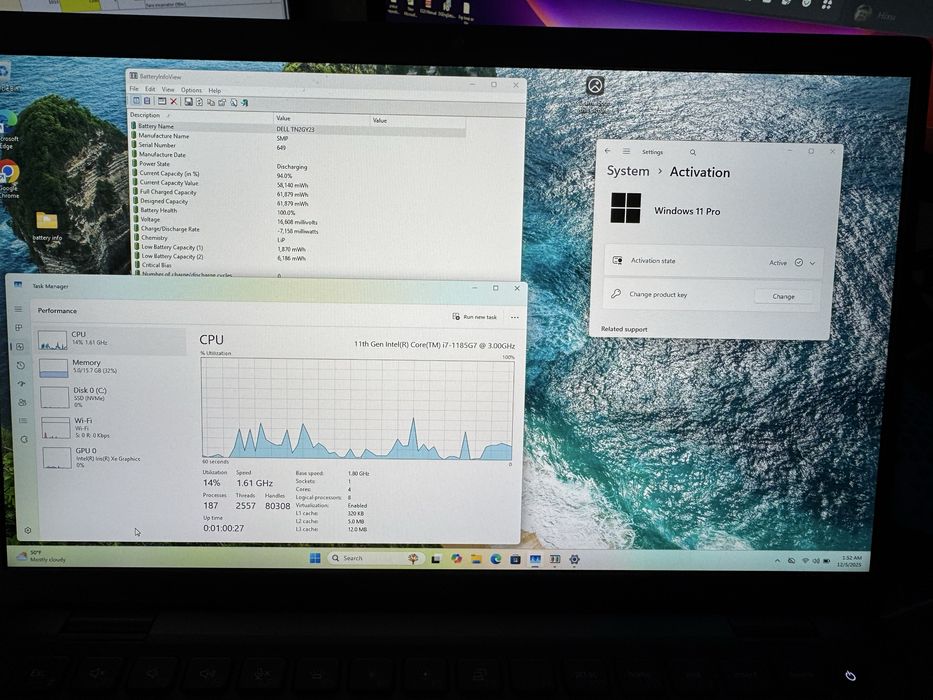
Task: Open Task Manager hamburger navigation menu
Action: 18,309
